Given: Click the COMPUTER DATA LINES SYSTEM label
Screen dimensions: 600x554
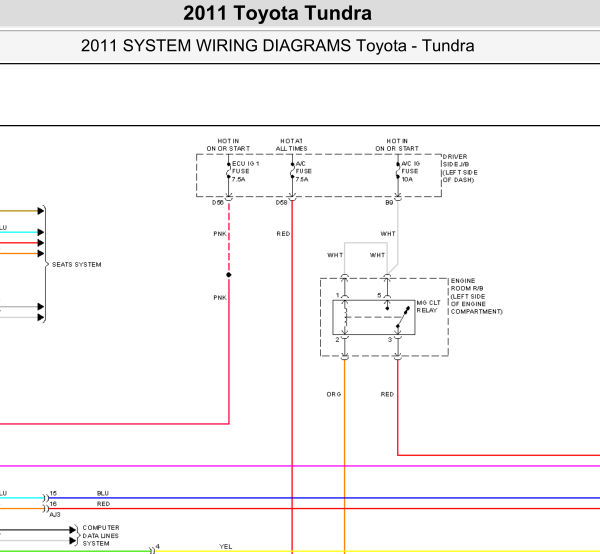Looking at the screenshot, I should coord(101,536).
